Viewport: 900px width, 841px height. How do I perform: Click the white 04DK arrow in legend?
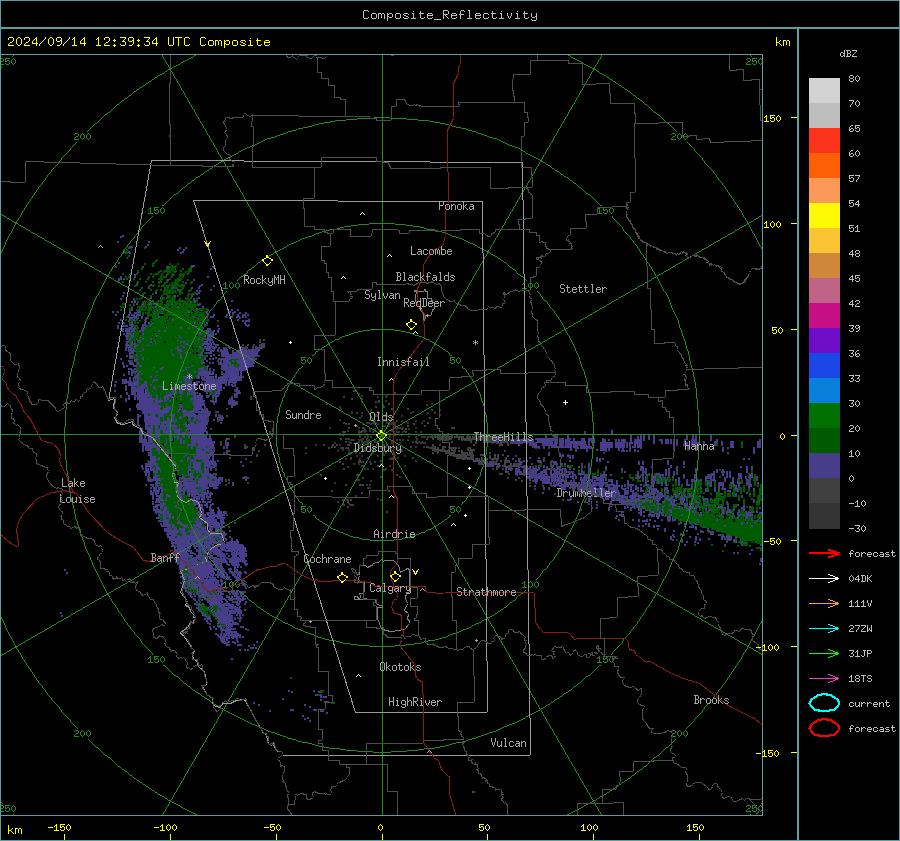[824, 578]
